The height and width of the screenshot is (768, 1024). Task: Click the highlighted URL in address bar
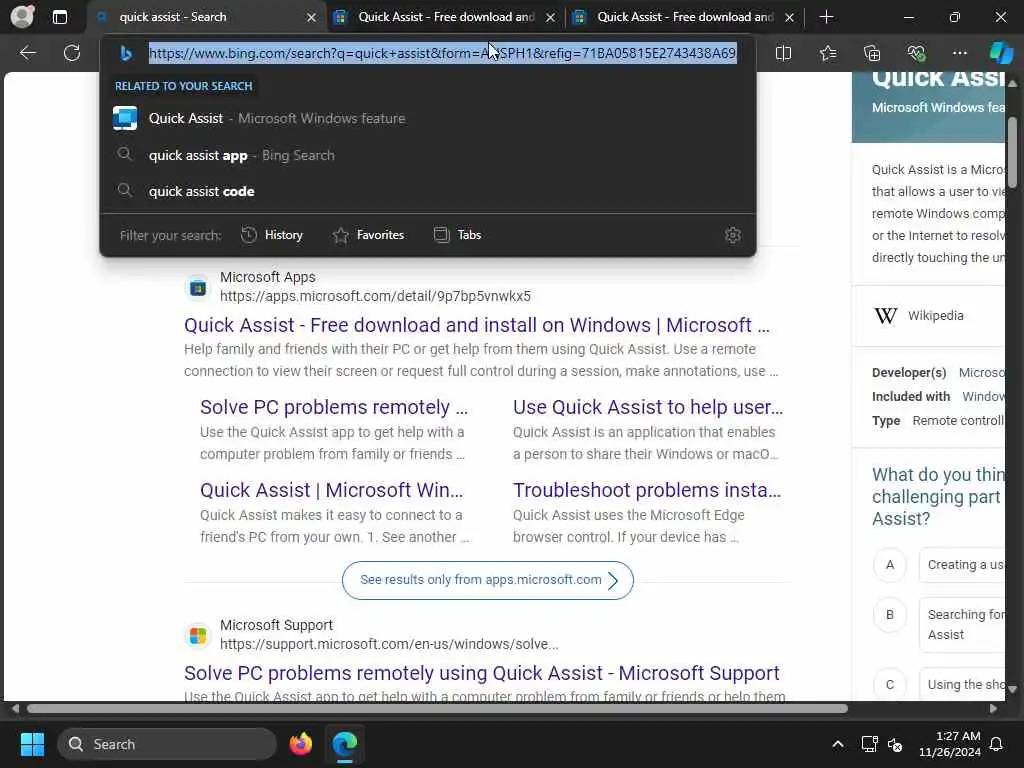[x=443, y=53]
